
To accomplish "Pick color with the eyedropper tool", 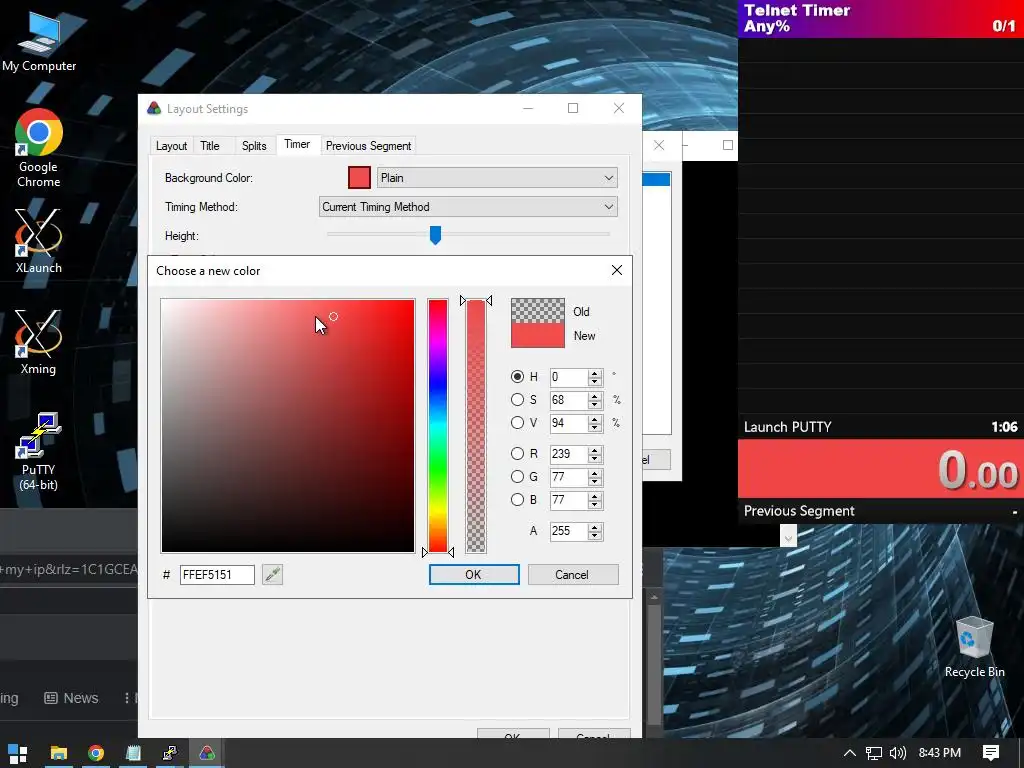I will (272, 575).
